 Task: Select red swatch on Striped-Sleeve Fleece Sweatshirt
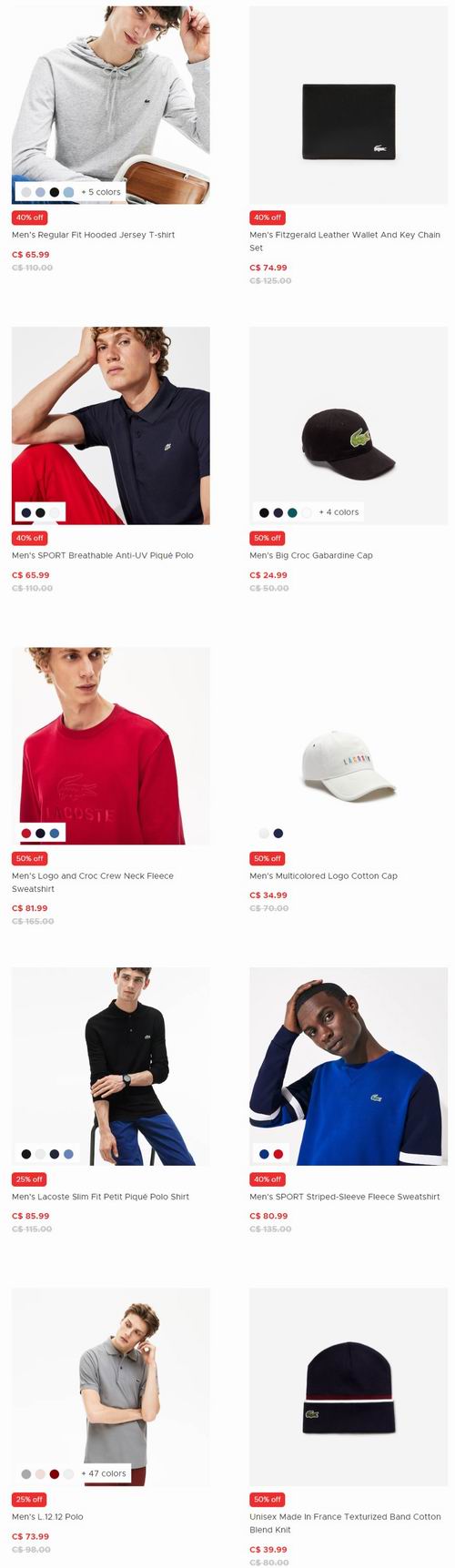point(278,1154)
